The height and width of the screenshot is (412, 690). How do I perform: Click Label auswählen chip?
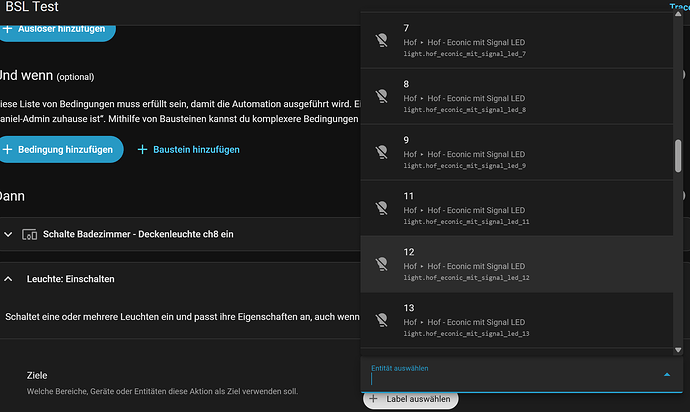(411, 399)
